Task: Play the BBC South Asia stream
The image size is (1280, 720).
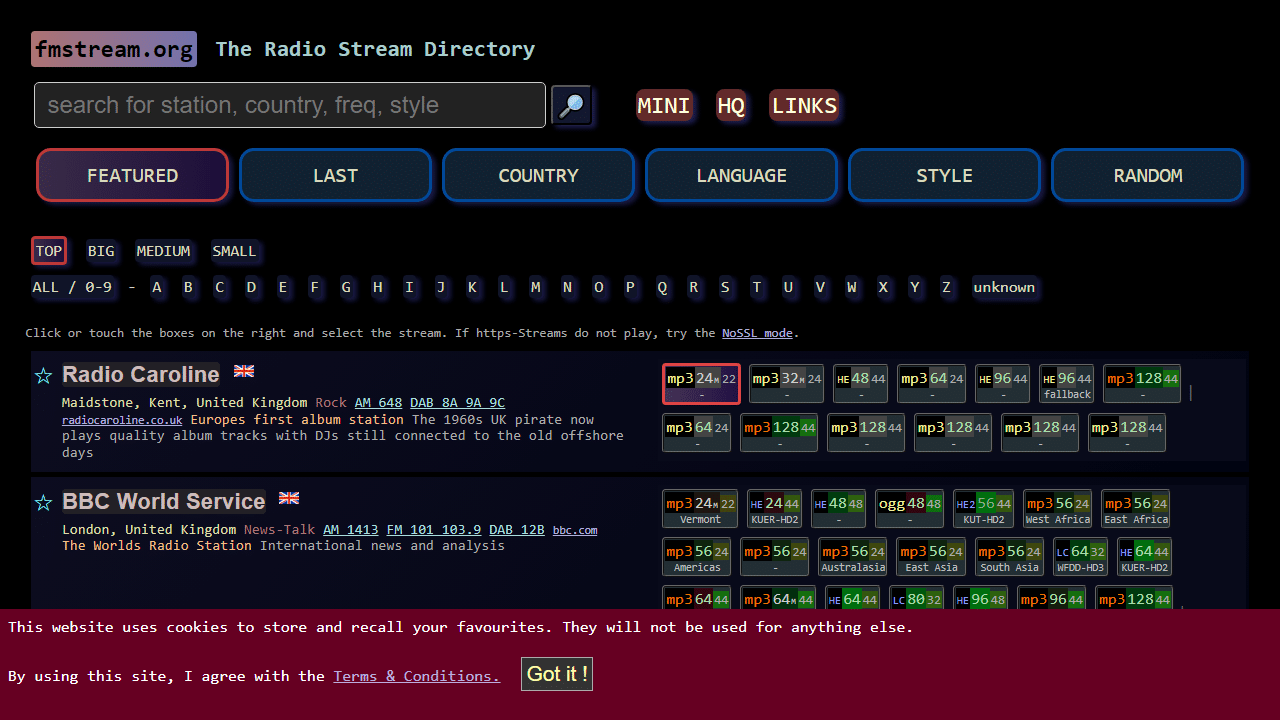Action: tap(1009, 557)
